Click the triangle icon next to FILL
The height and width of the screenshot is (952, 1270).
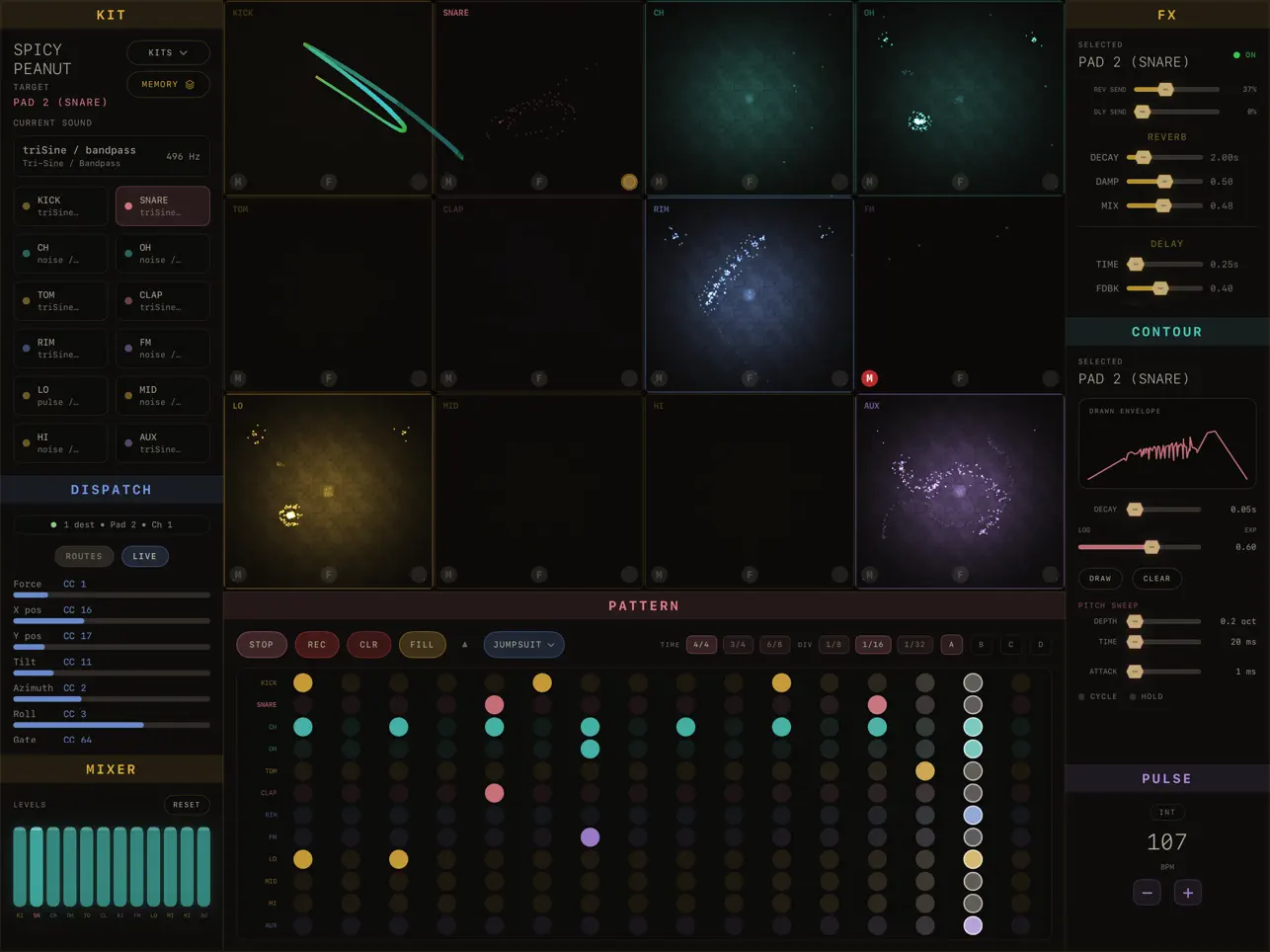(465, 645)
